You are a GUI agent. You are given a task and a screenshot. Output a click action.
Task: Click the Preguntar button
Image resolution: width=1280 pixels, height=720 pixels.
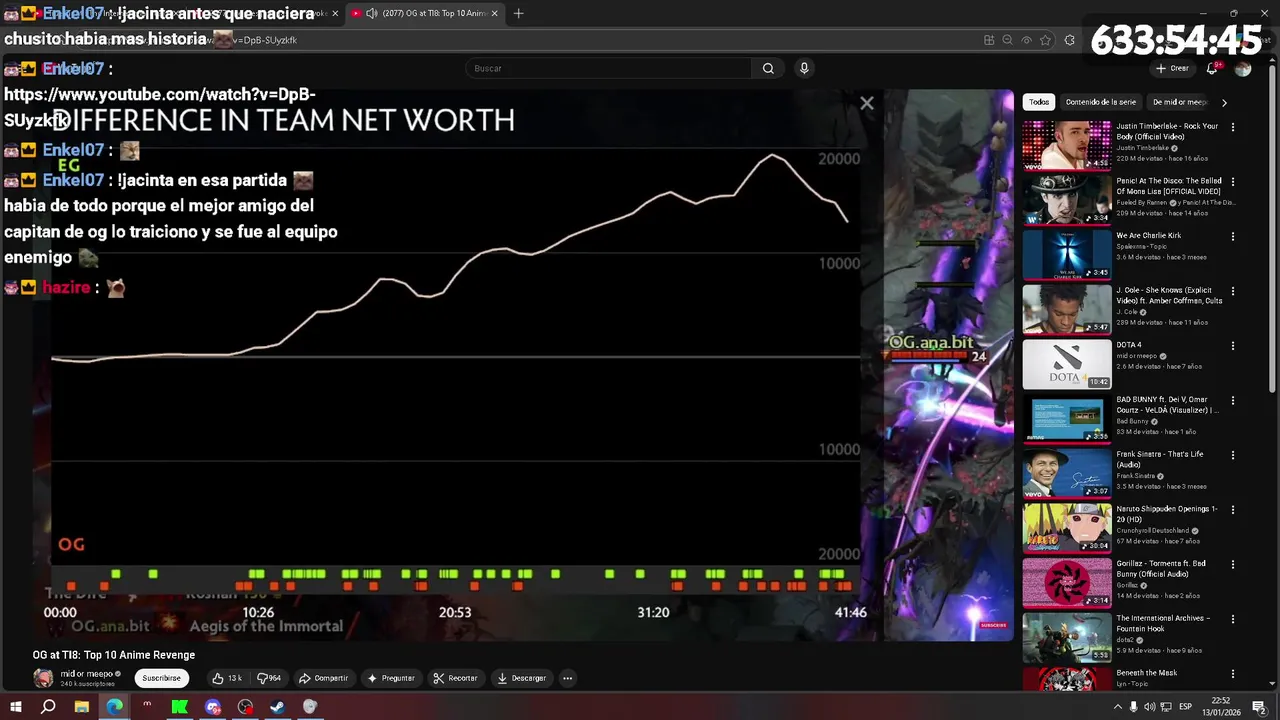pyautogui.click(x=391, y=678)
